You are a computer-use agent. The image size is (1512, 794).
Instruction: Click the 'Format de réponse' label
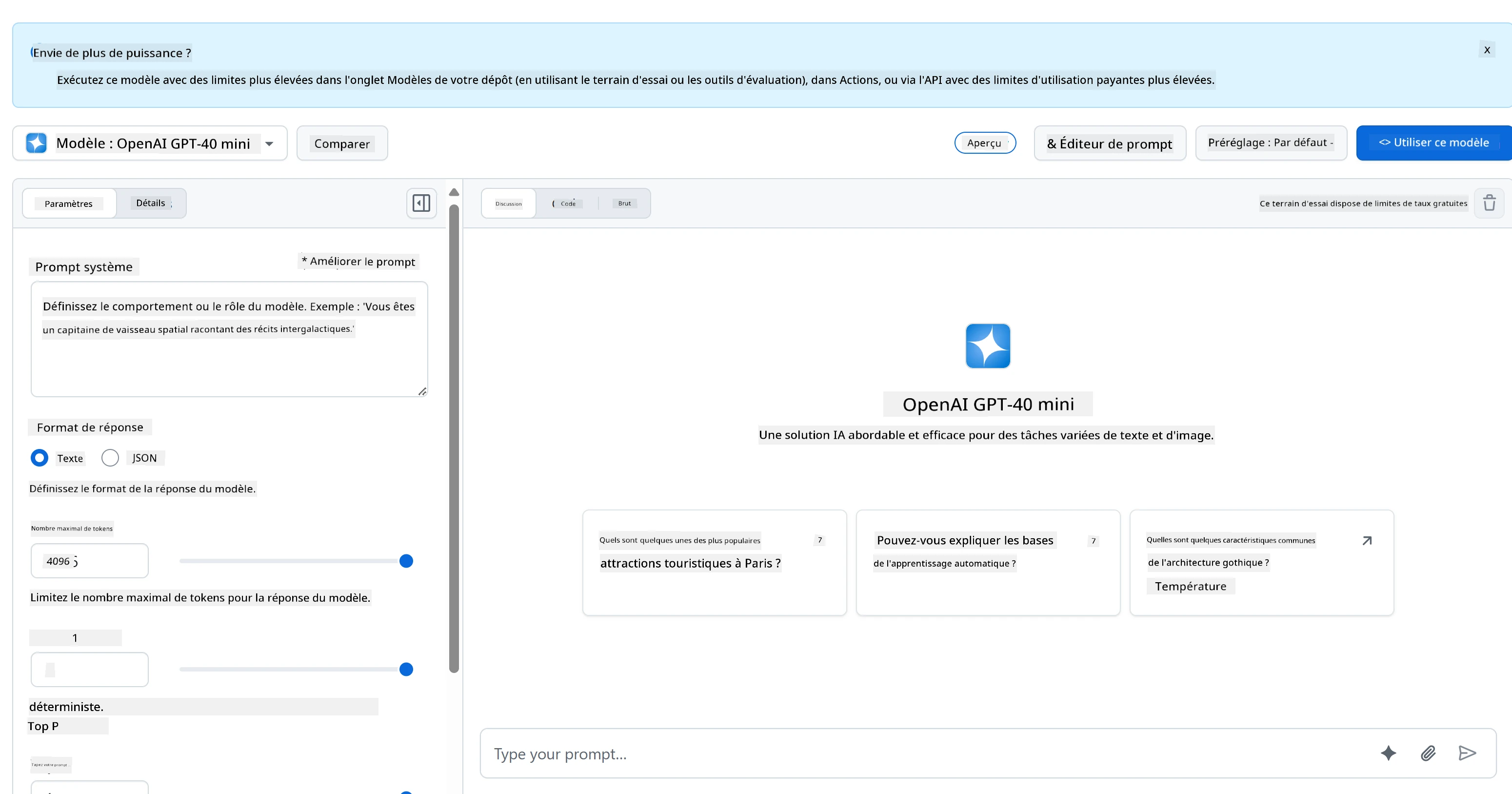click(x=90, y=428)
